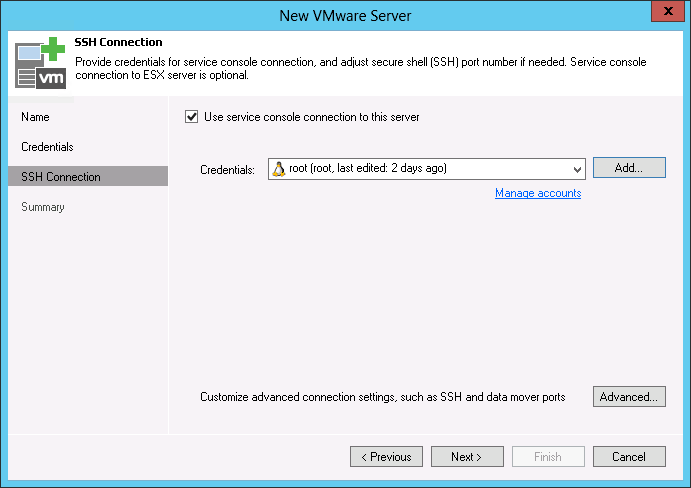Jump to the Summary wizard step
Viewport: 691px width, 488px height.
[43, 207]
